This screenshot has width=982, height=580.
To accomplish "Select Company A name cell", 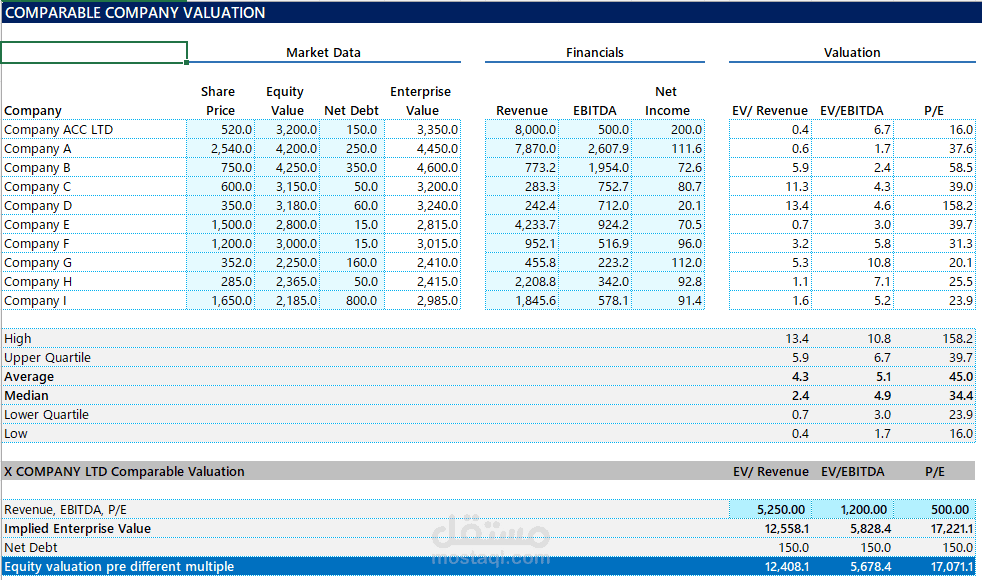I will point(94,148).
